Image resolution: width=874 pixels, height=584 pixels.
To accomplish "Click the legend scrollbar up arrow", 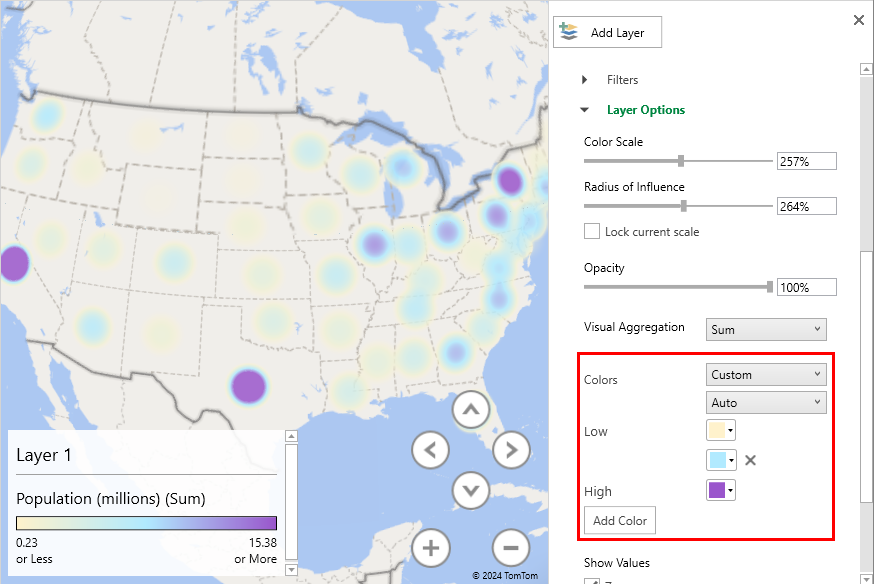I will pyautogui.click(x=291, y=436).
